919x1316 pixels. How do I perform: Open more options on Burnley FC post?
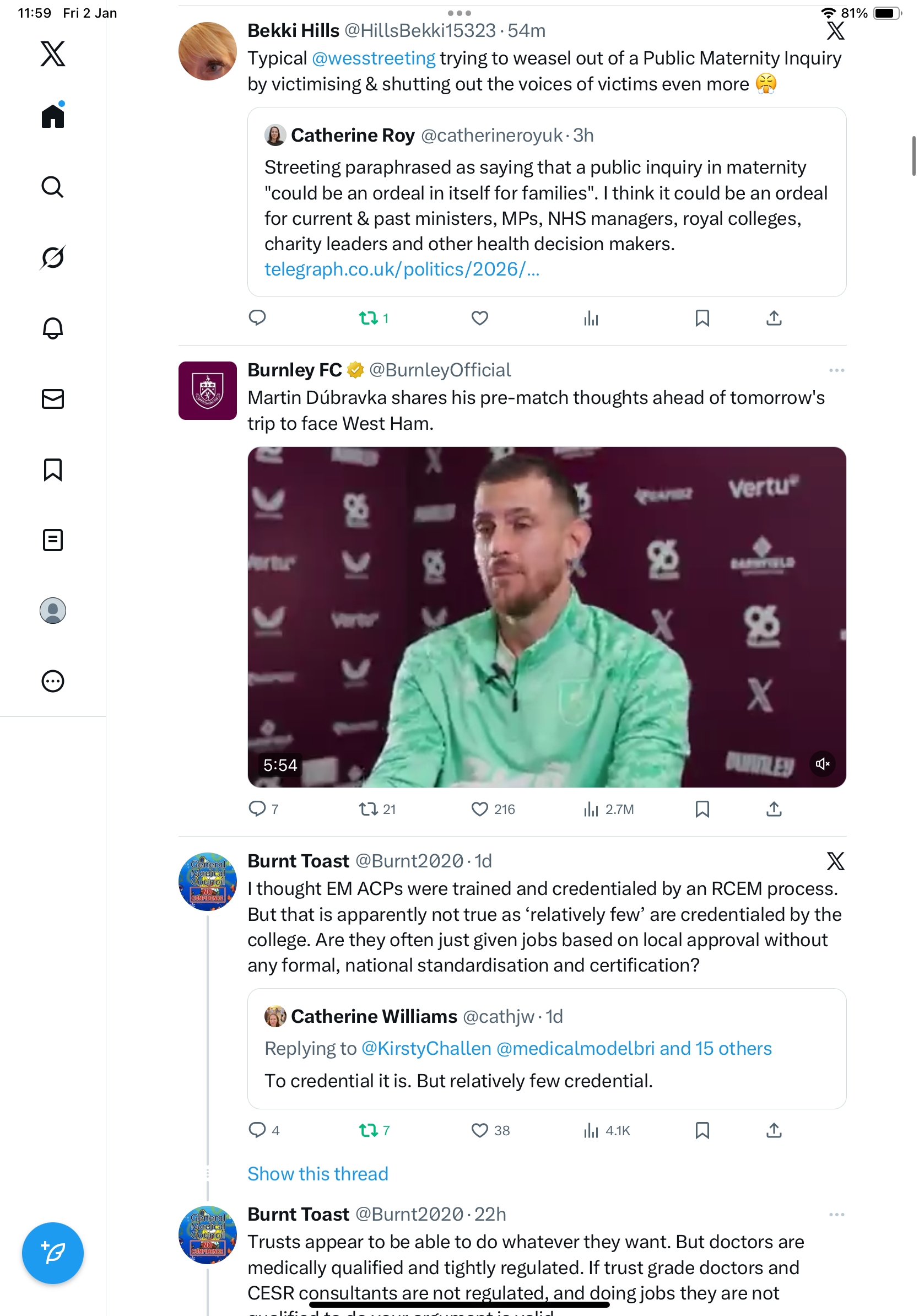(836, 370)
